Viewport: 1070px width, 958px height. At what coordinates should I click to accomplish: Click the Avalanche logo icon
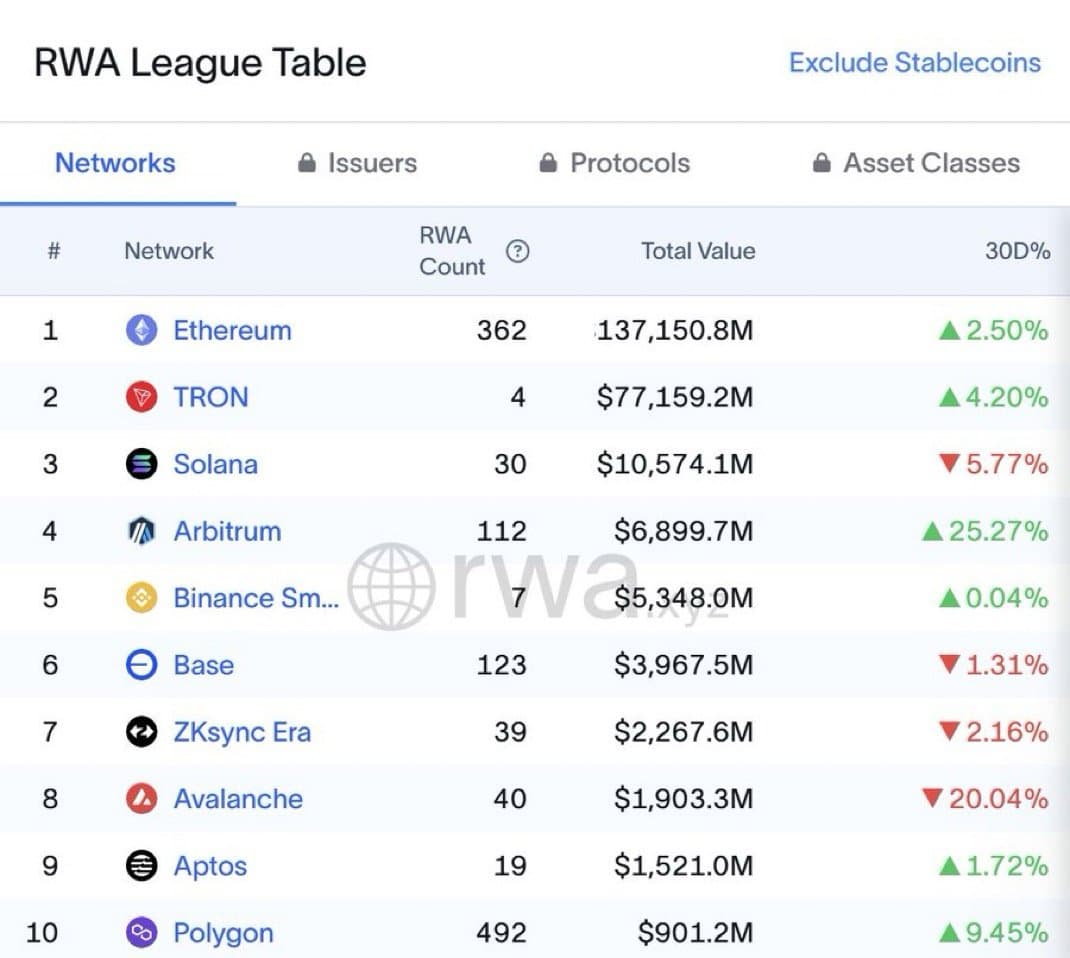click(141, 799)
